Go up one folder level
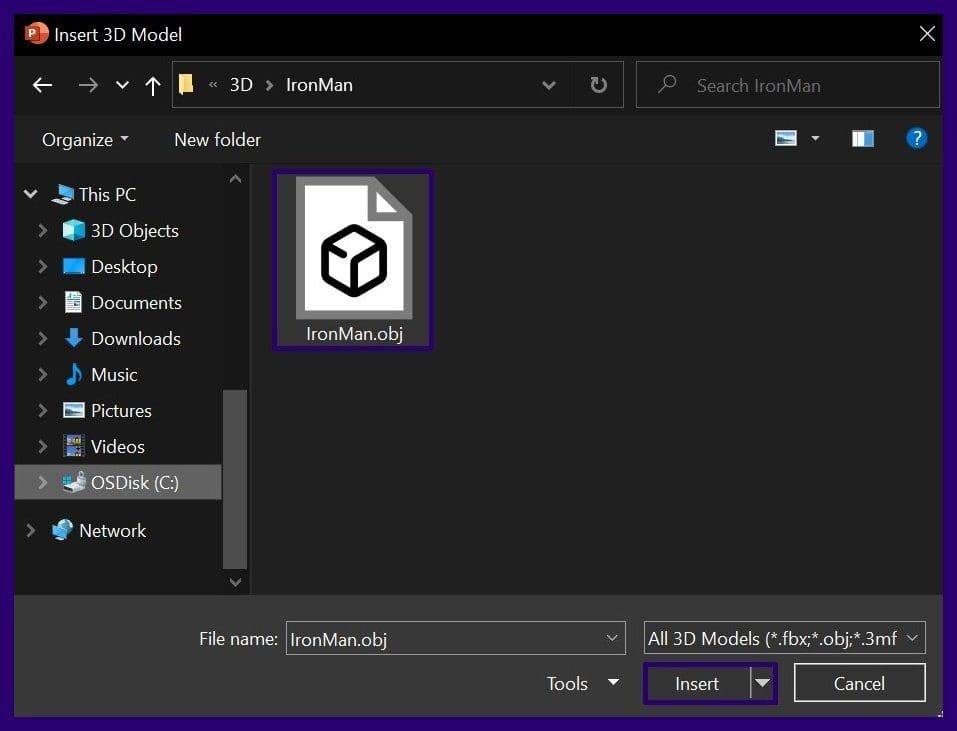 pyautogui.click(x=153, y=85)
